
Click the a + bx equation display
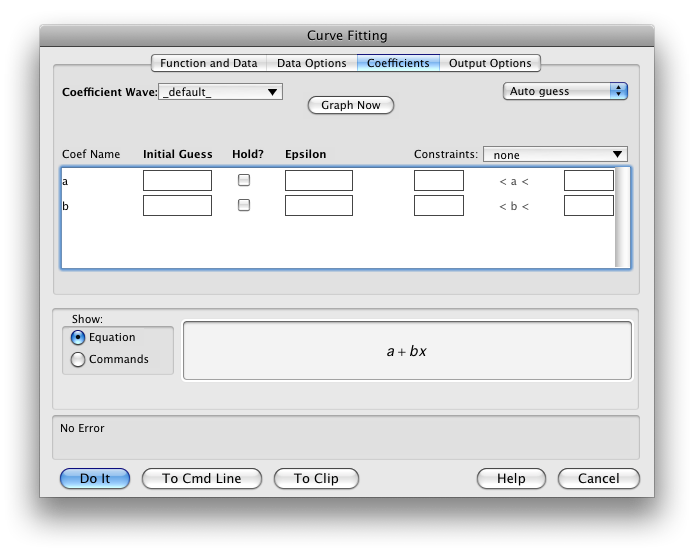(x=407, y=351)
